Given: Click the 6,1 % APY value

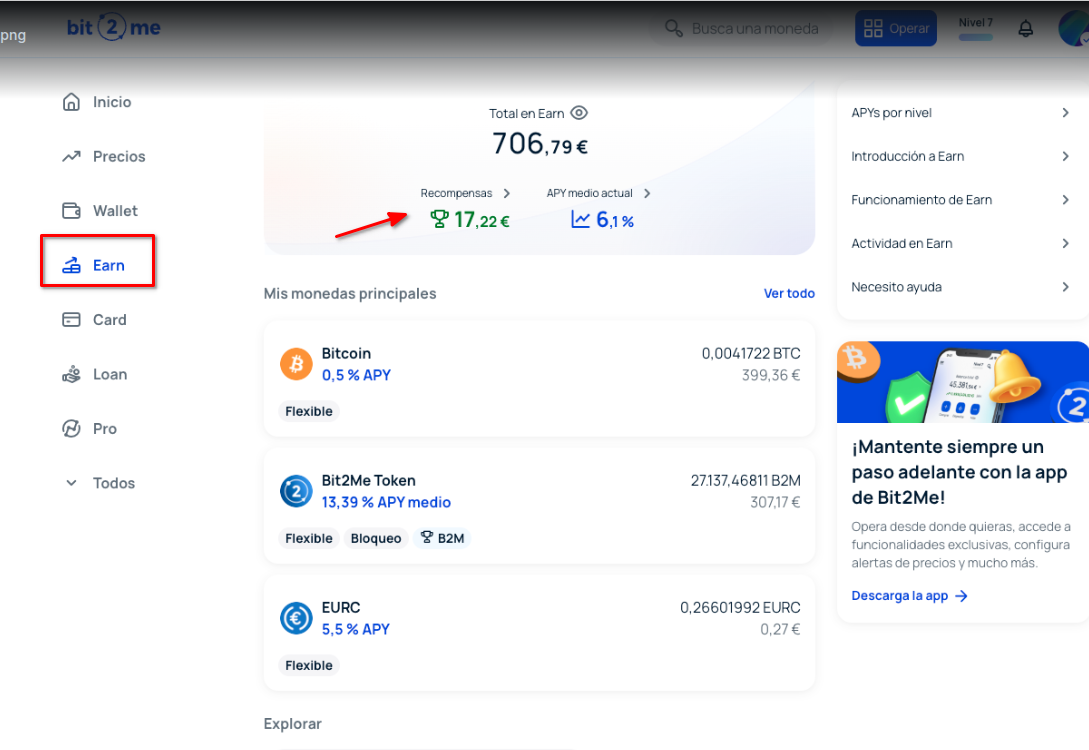Looking at the screenshot, I should coord(615,220).
